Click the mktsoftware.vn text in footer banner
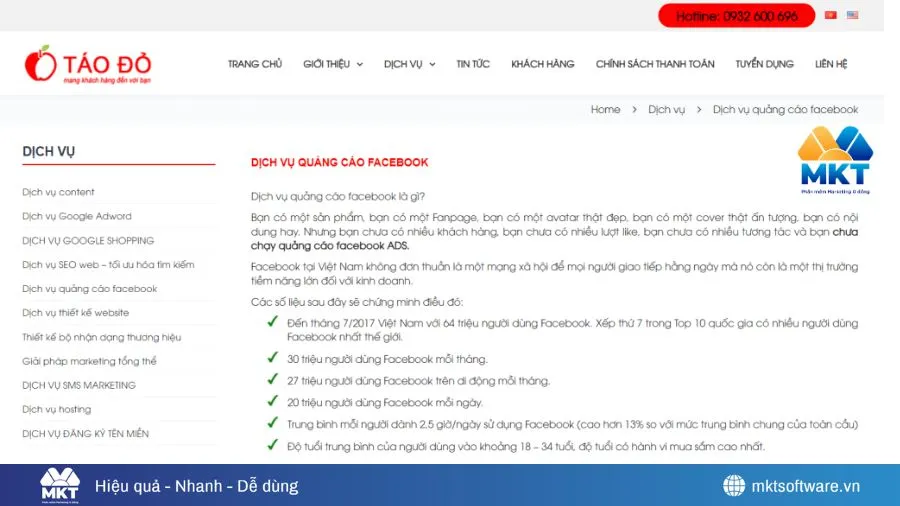The height and width of the screenshot is (506, 900). pos(806,486)
